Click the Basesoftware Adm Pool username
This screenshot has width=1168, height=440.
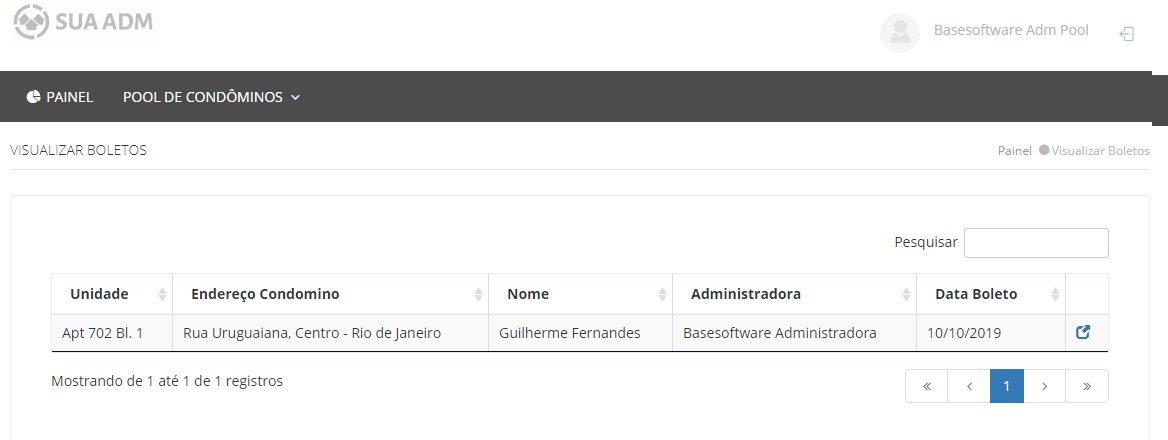(x=1011, y=30)
